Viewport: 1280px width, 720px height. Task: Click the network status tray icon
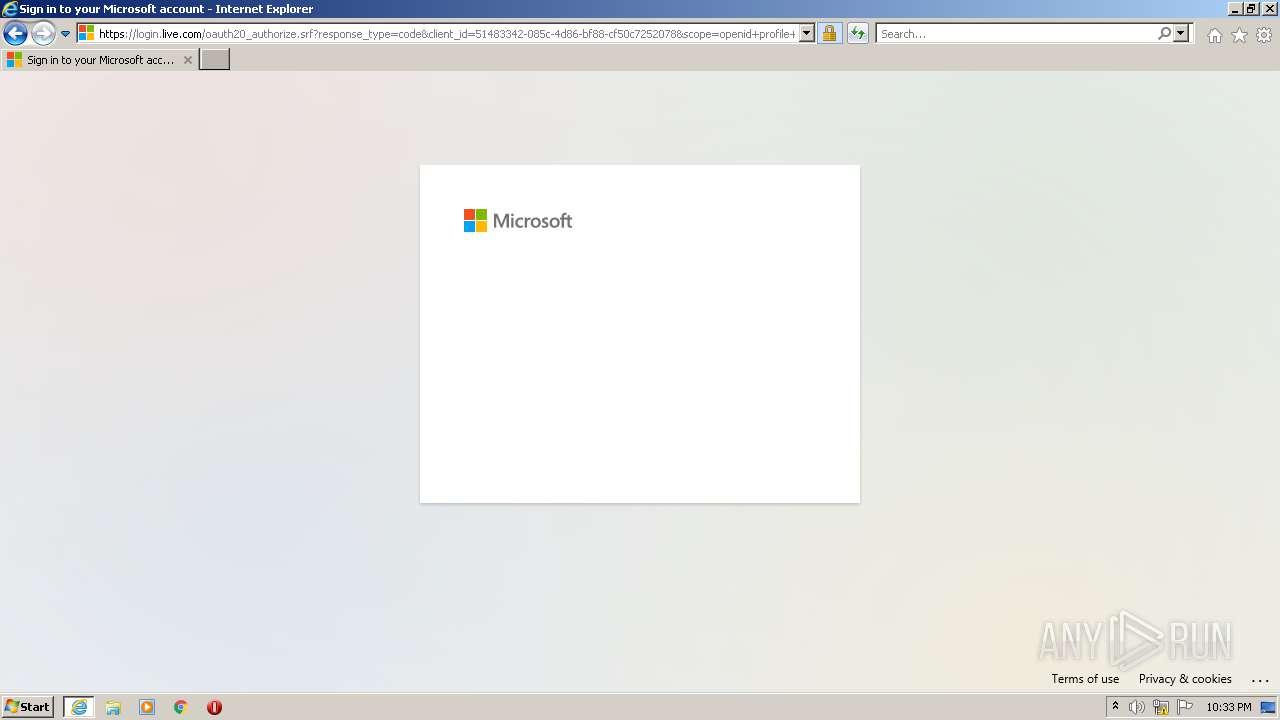[1161, 707]
